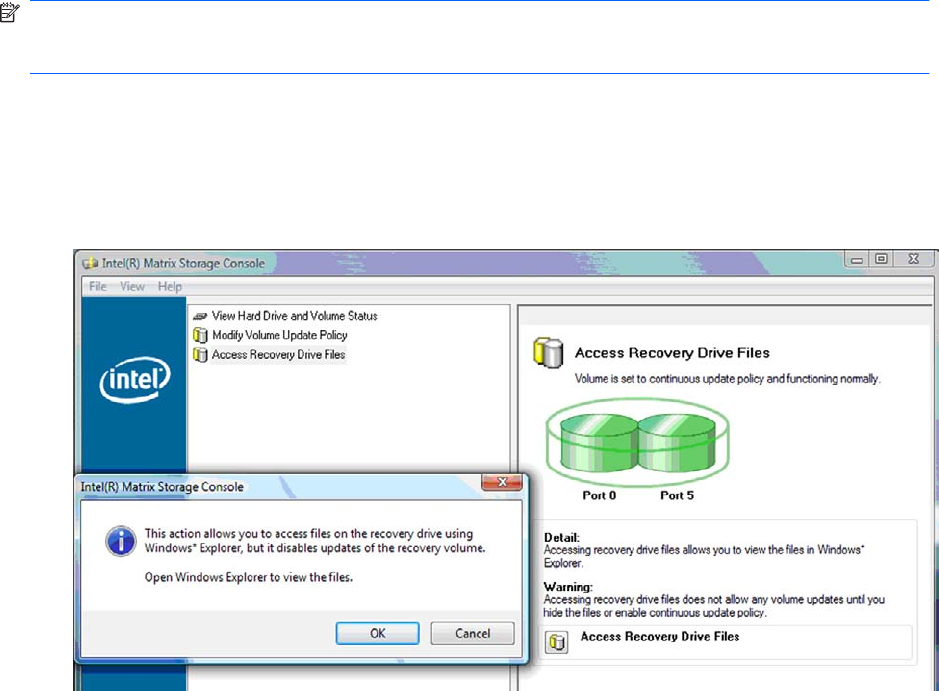This screenshot has width=939, height=691.
Task: Select Access Recovery Drive Files tree item
Action: 278,354
